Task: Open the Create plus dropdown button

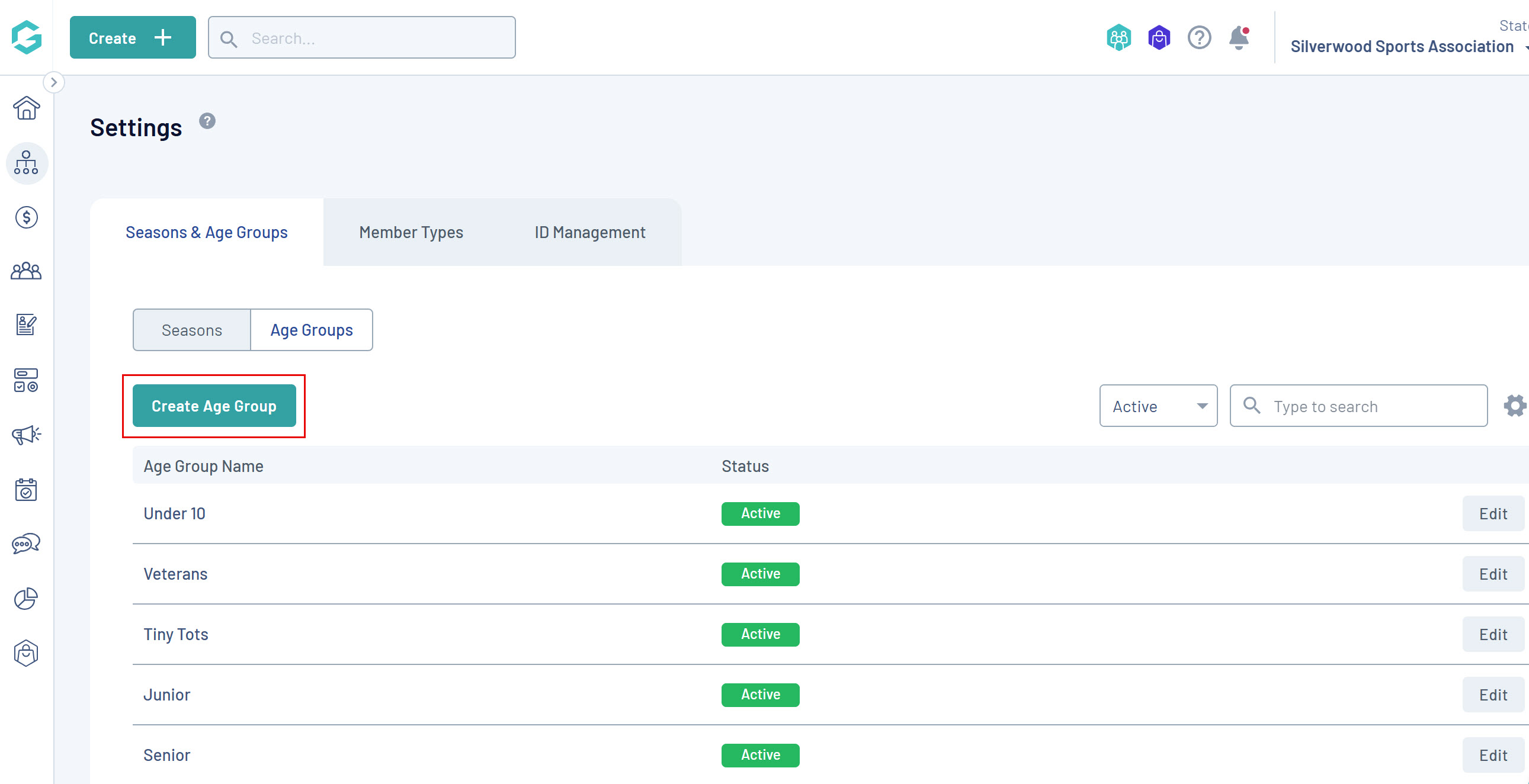Action: click(132, 38)
